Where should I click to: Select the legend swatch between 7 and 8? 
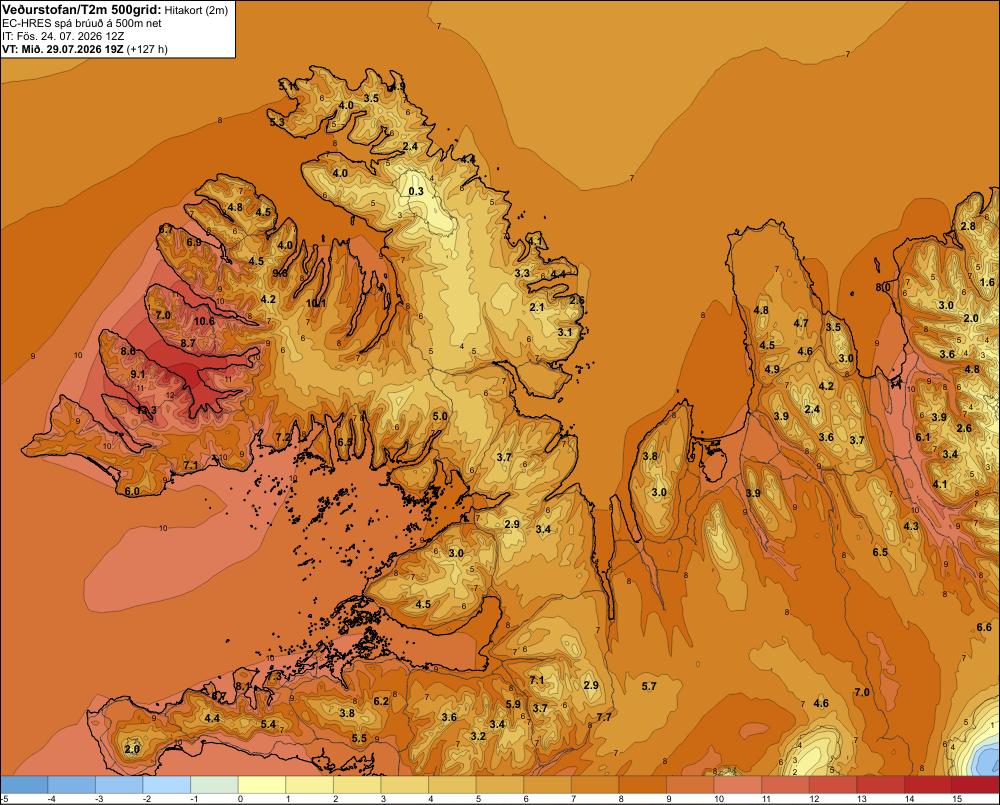tap(595, 784)
